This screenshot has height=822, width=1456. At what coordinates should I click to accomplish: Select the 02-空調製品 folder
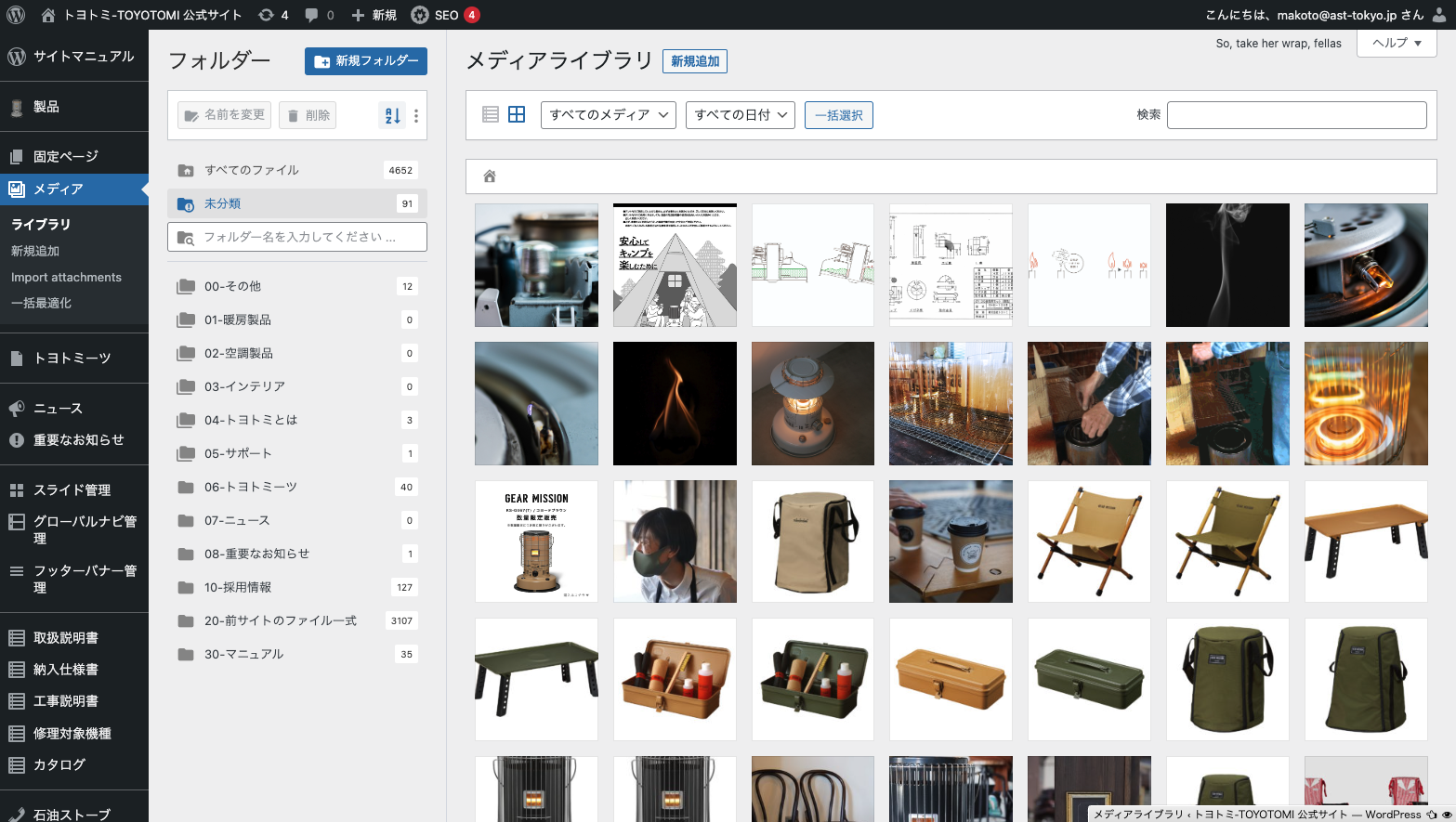coord(297,353)
